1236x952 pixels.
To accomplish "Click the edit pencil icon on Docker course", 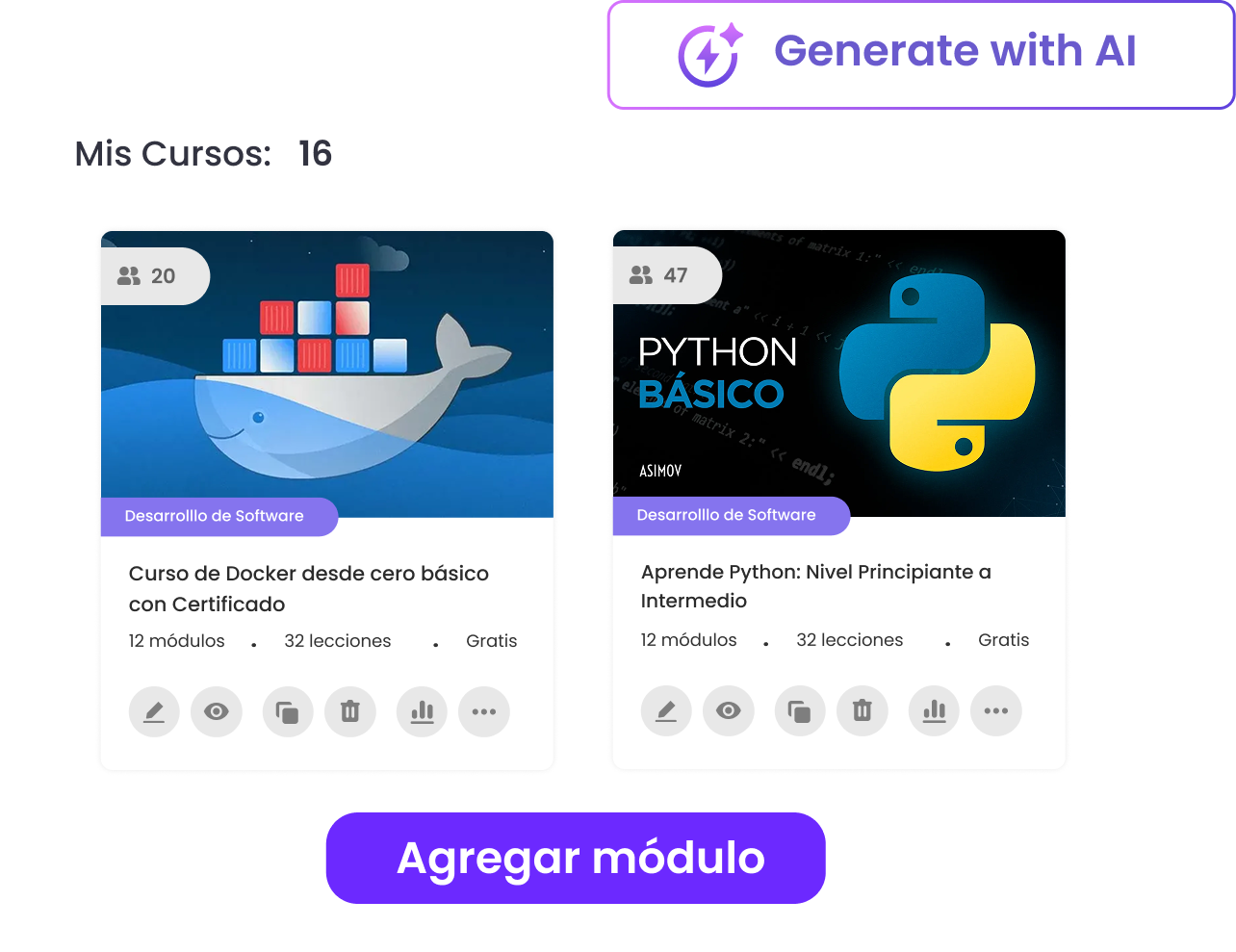I will coord(154,712).
